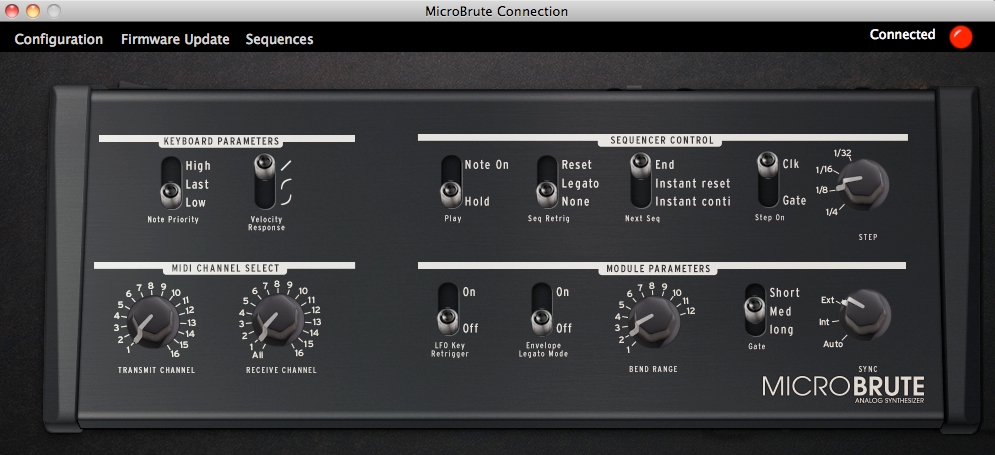Screen dimensions: 995x455
Task: Click Envelope Legato Mode On label
Action: point(562,292)
